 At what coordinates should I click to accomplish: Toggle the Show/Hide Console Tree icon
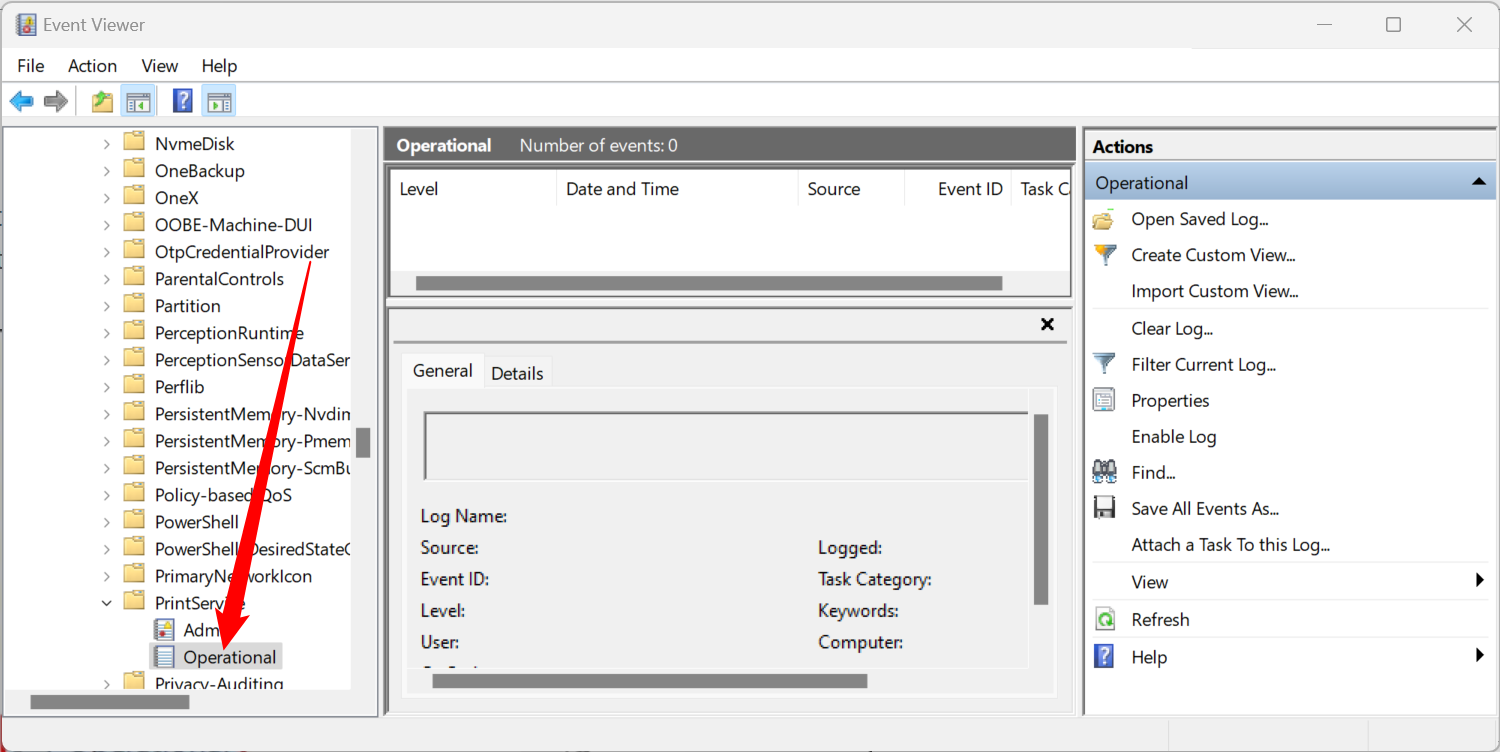137,101
